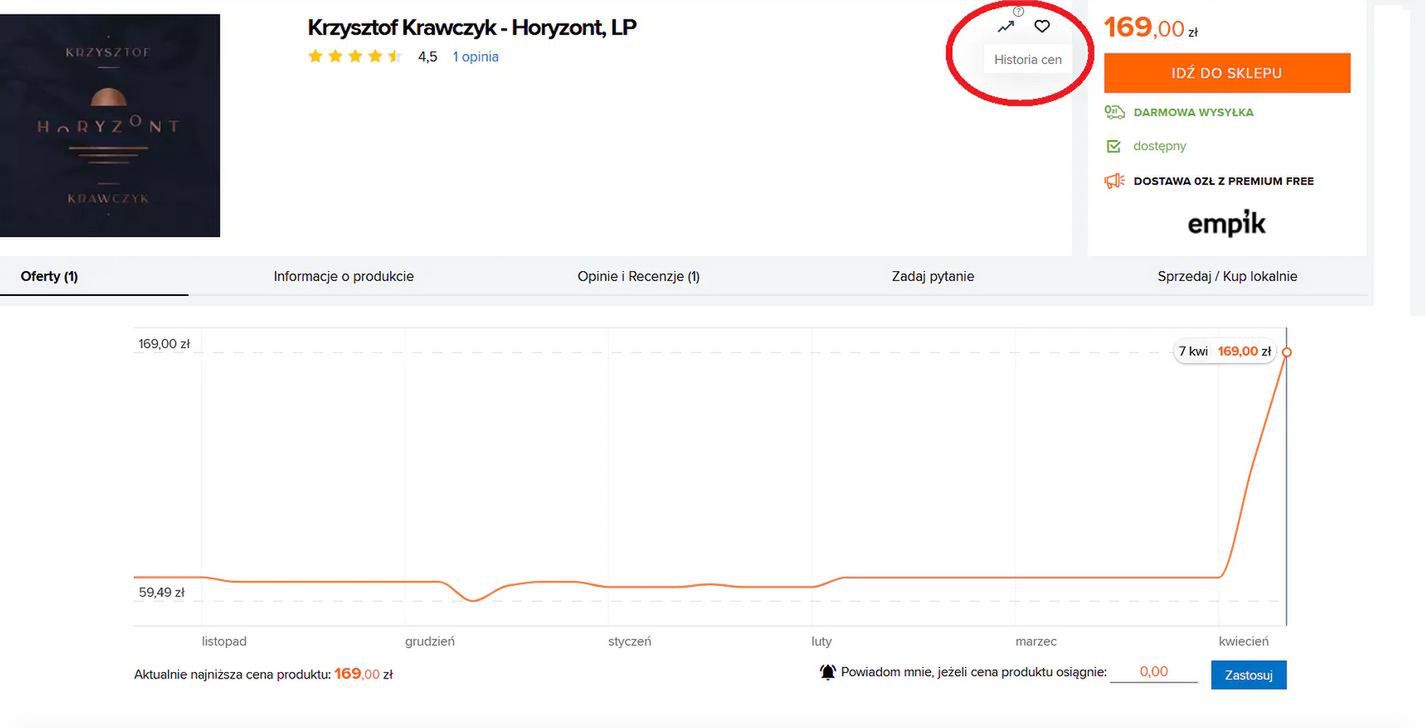Select the 169,00 zł price in header
Screen dimensions: 1425x728
(x=1151, y=28)
